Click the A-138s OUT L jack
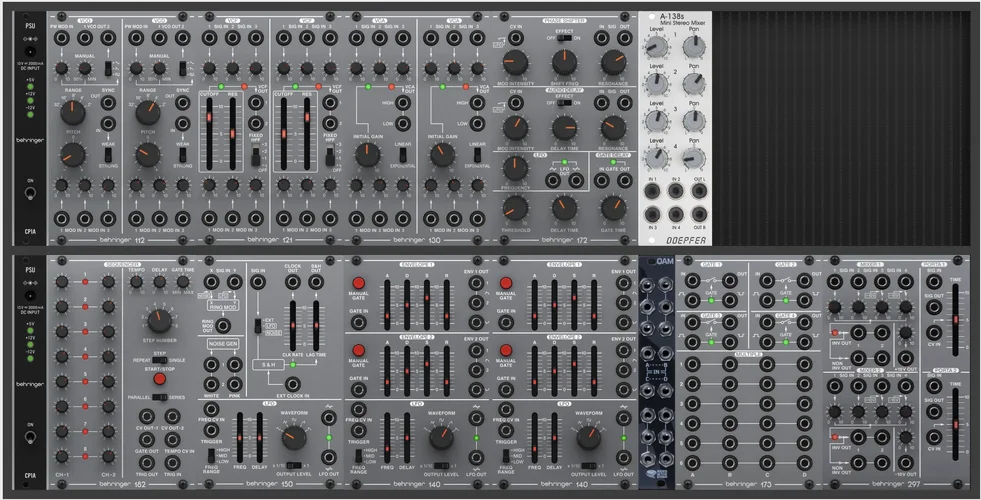This screenshot has width=981, height=500. pos(699,191)
